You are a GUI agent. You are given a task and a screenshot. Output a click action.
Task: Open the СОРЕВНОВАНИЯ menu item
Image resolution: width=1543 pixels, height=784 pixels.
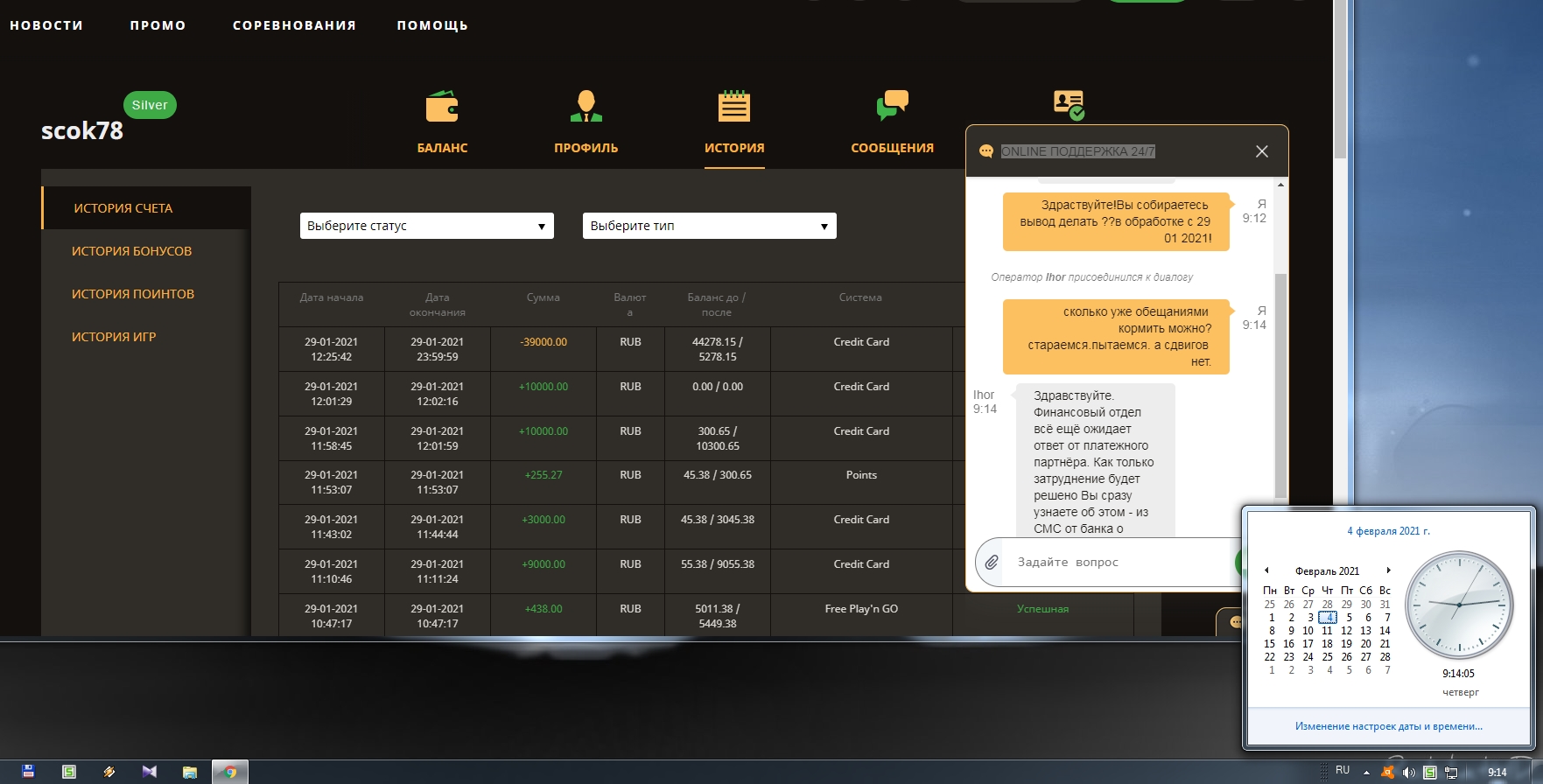point(295,25)
